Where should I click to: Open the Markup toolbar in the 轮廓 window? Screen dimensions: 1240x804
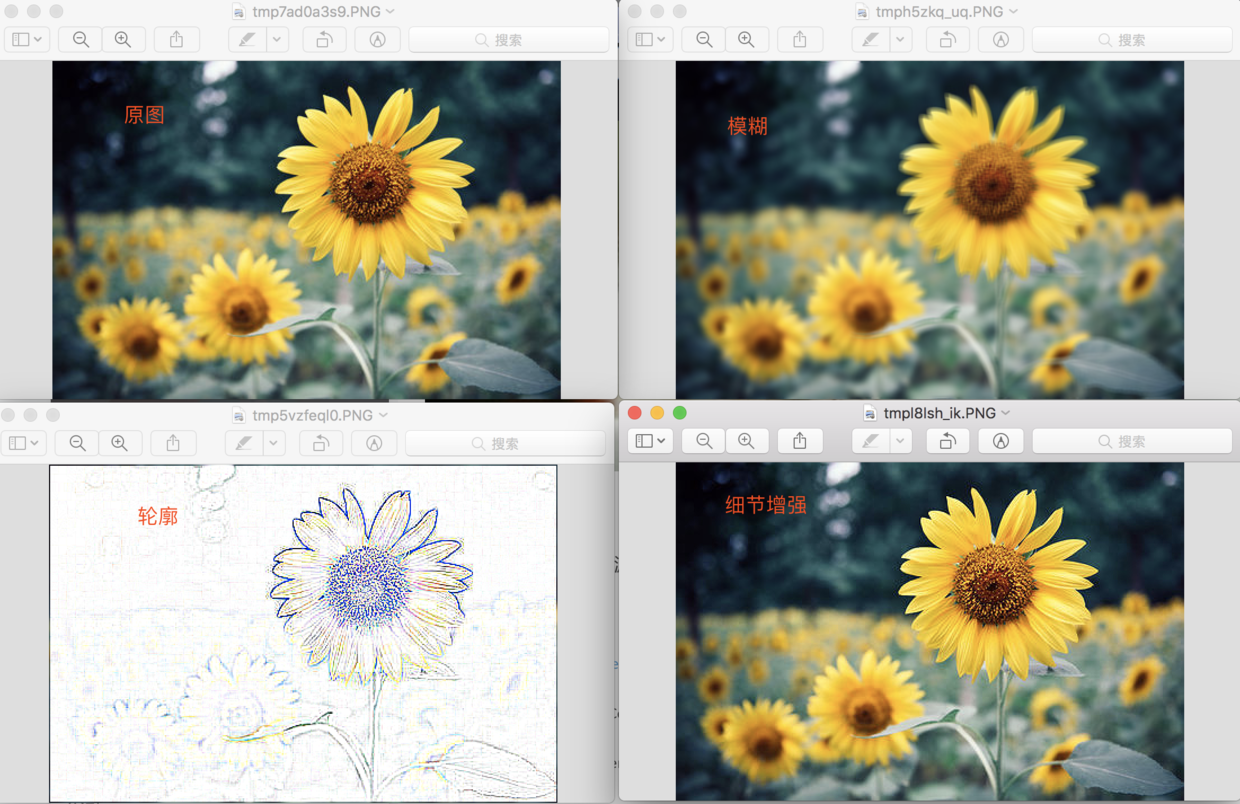[373, 441]
